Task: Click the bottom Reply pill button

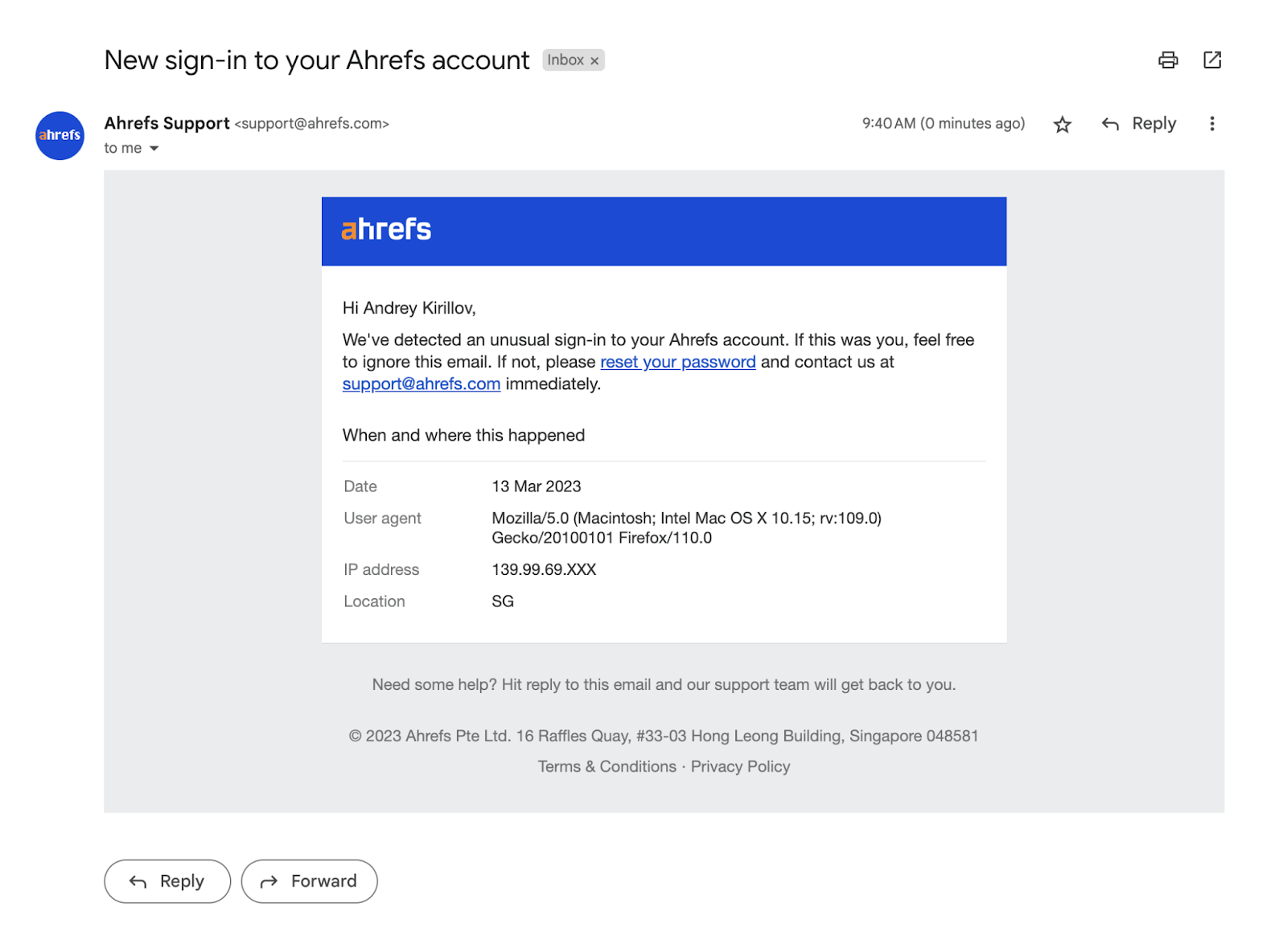Action: point(167,881)
